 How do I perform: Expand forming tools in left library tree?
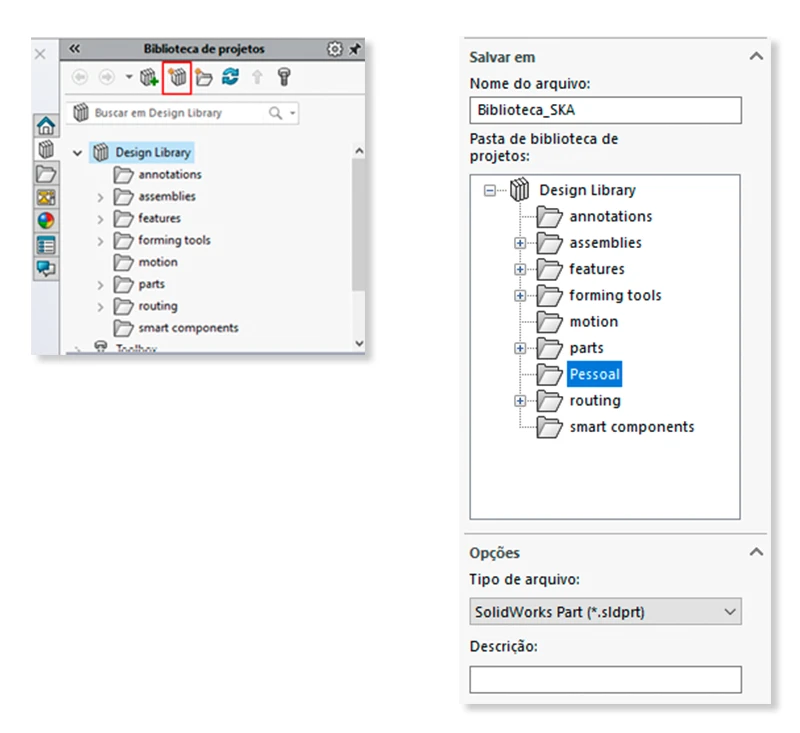coord(101,241)
